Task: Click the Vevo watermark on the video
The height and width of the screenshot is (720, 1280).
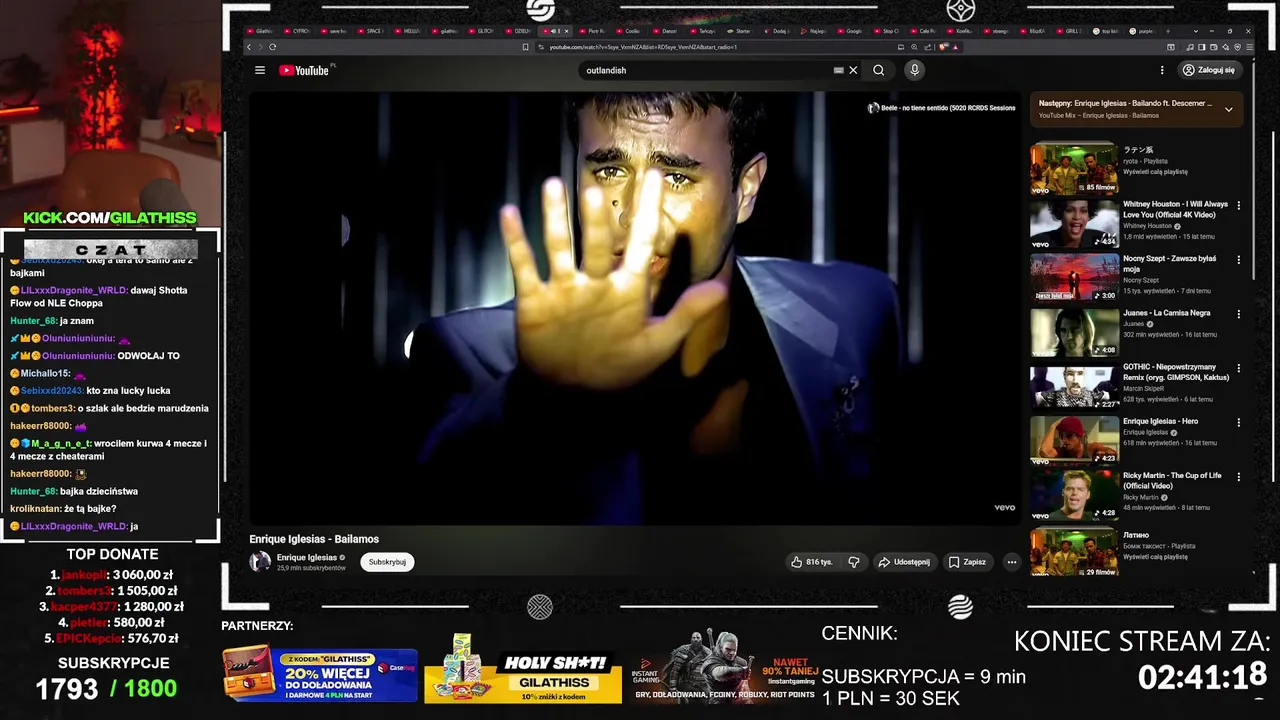Action: (1004, 508)
